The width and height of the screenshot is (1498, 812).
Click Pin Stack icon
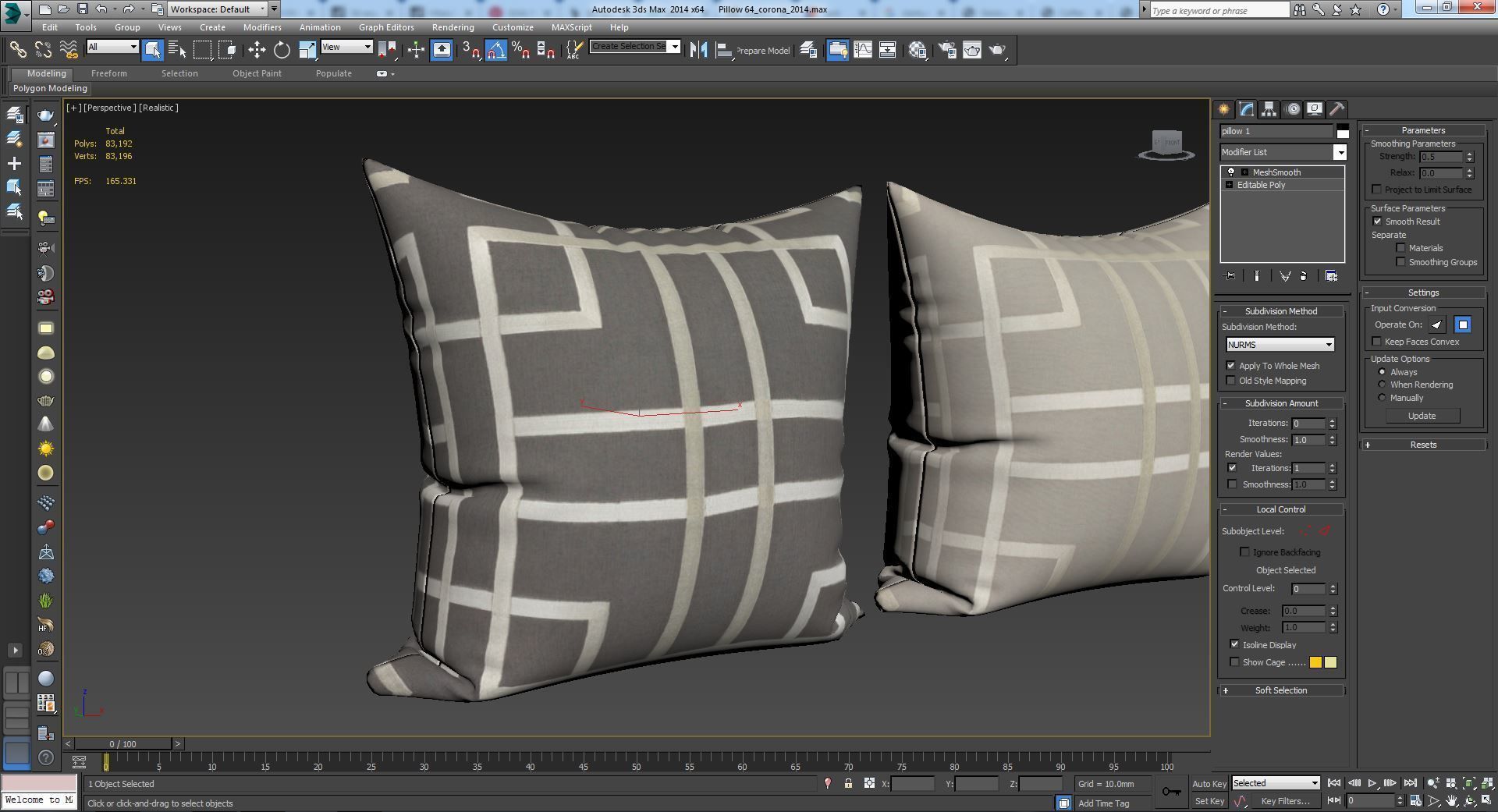[x=1230, y=276]
